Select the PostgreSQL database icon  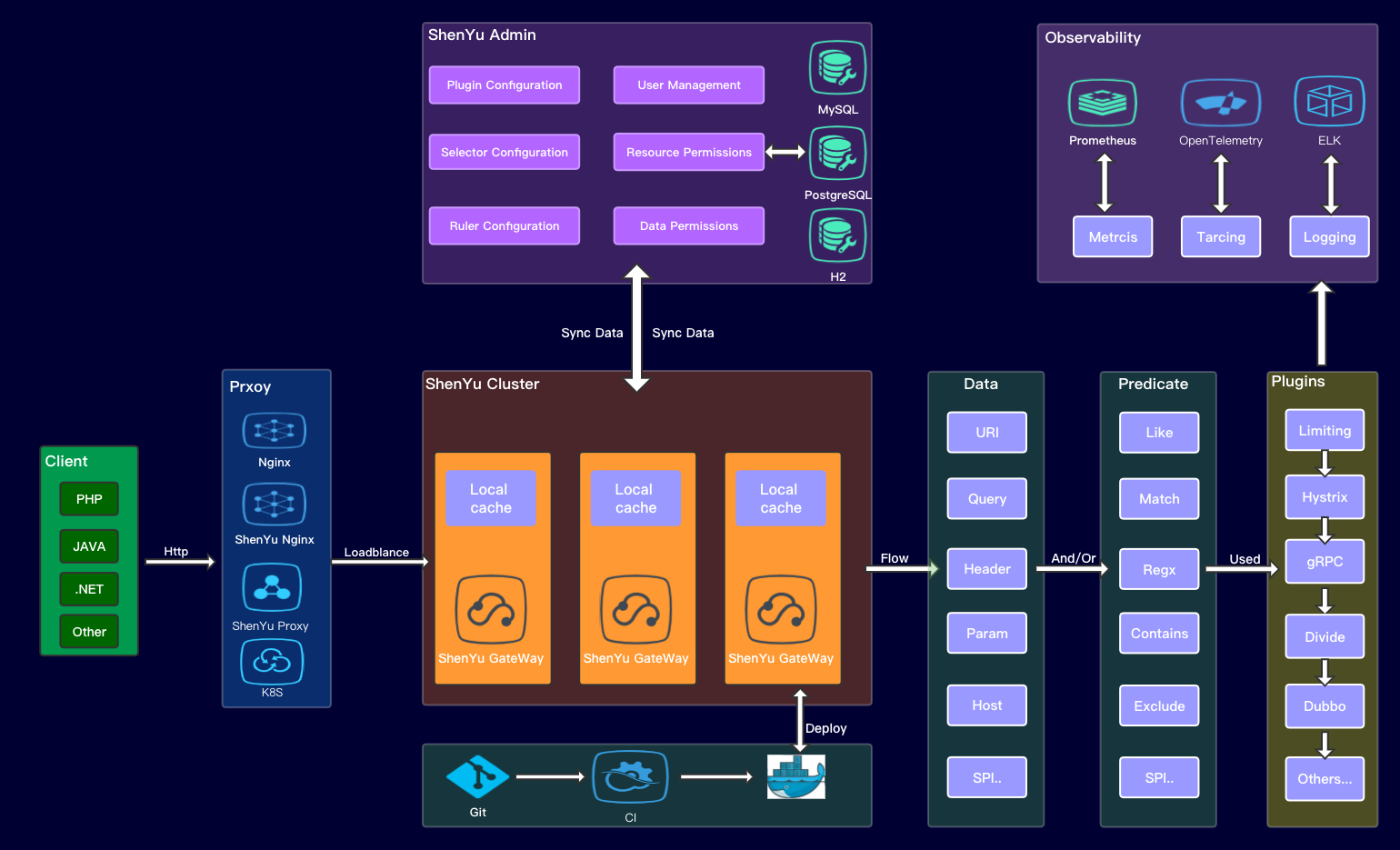837,153
